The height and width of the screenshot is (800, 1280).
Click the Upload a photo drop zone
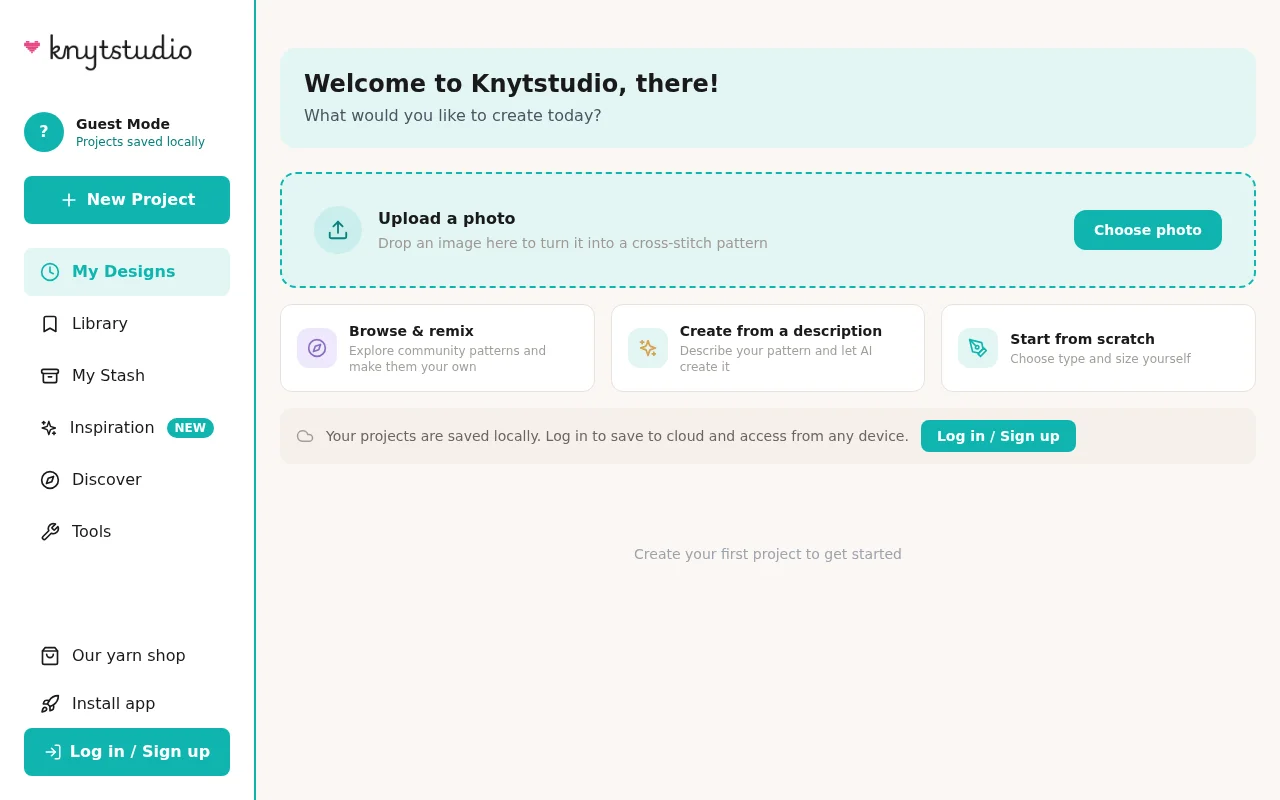click(x=768, y=230)
